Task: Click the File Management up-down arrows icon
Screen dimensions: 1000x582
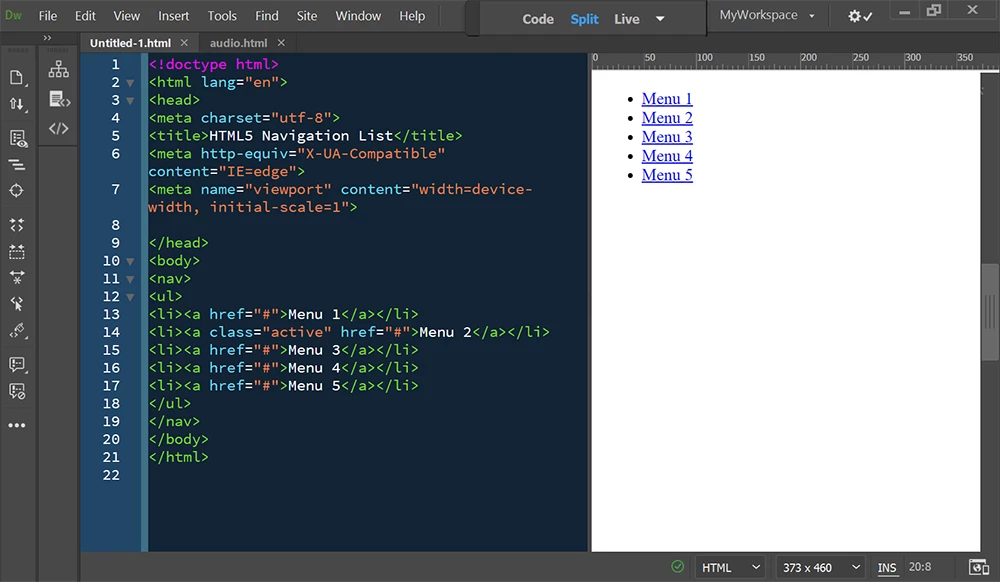Action: tap(17, 104)
